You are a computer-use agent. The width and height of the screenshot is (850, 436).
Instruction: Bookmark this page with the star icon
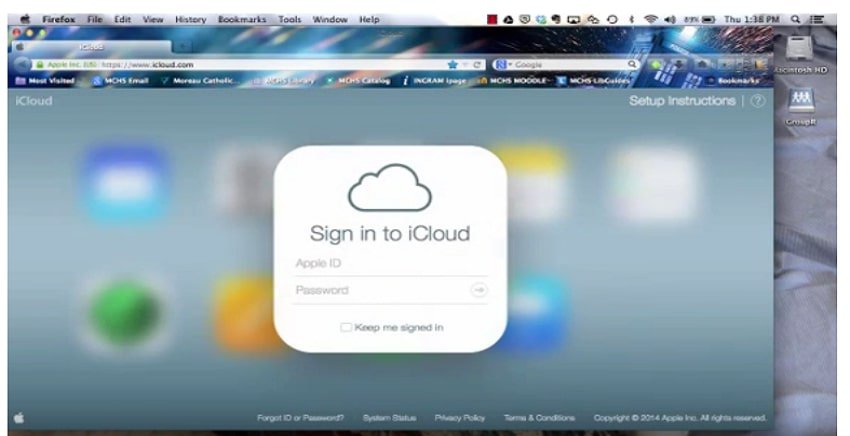coord(453,65)
